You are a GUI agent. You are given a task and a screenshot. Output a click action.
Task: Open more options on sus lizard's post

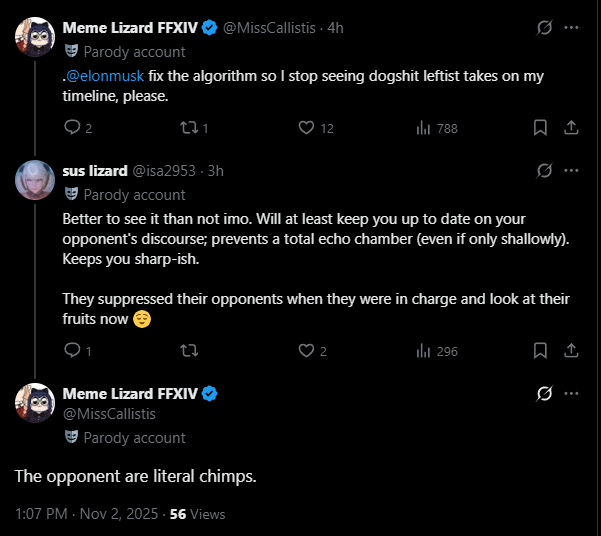click(572, 171)
